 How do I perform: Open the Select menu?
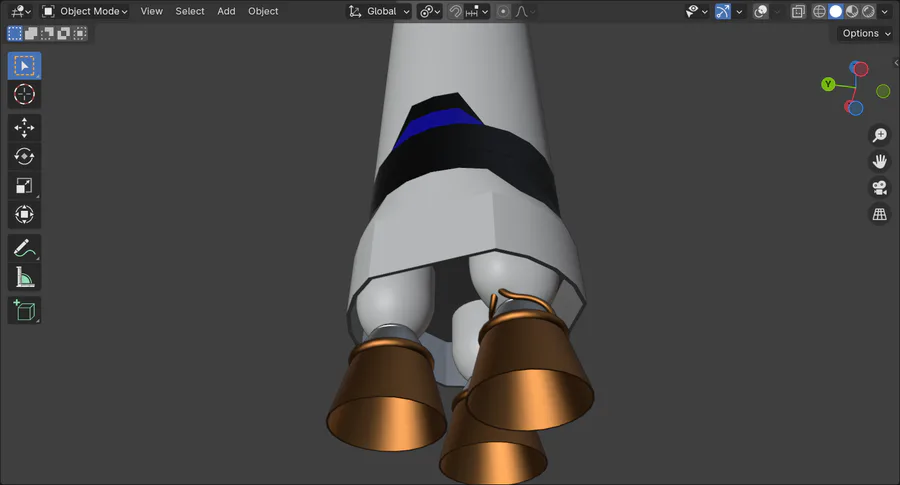click(x=190, y=11)
